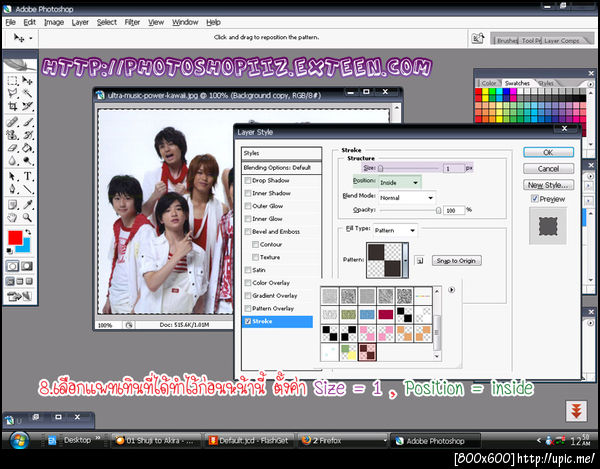Switch to the Layer Comps tab
Viewport: 600px width, 469px height.
pyautogui.click(x=561, y=41)
